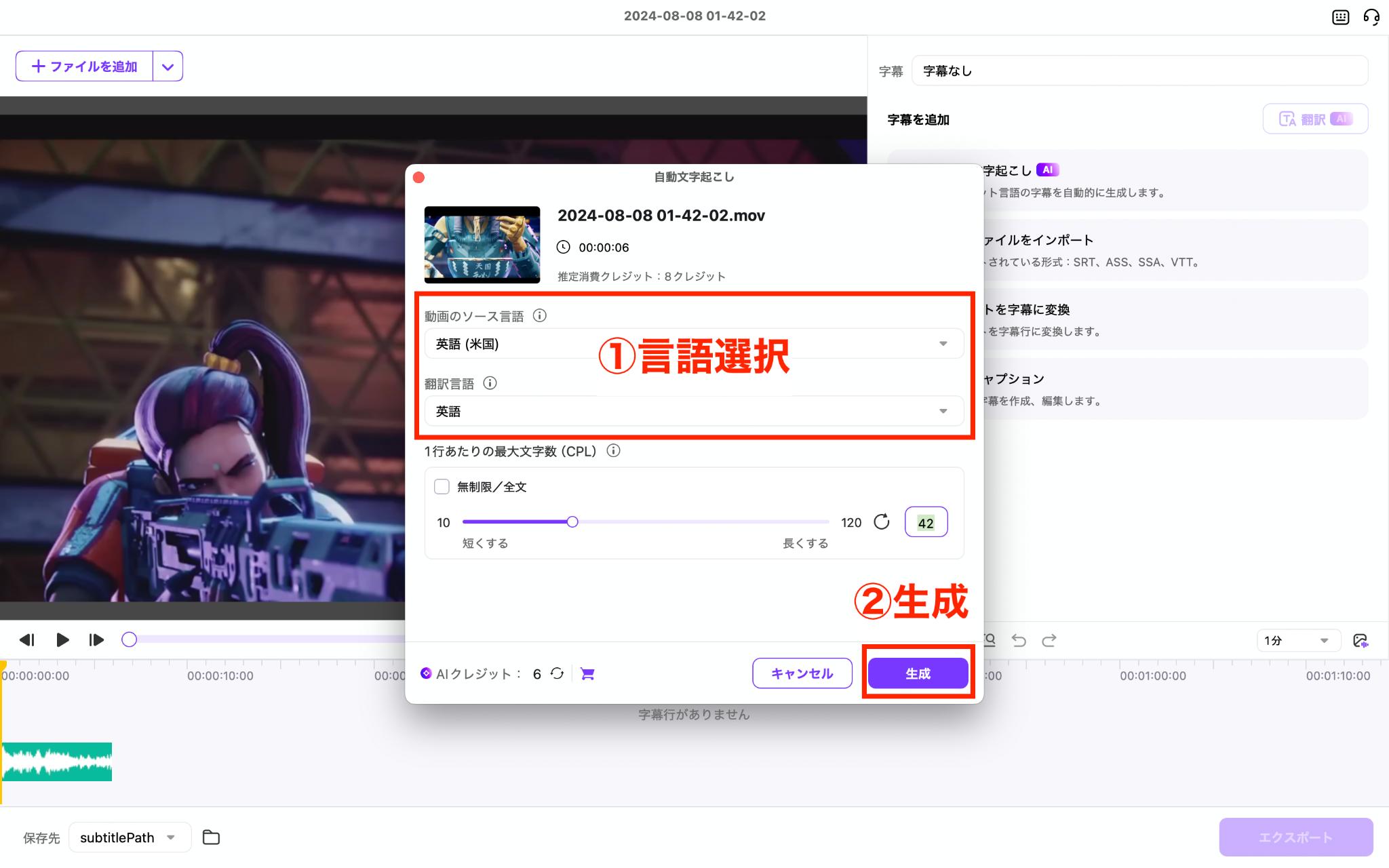Screen dimensions: 1389x868
Task: Open the customer support headset icon
Action: 1371,17
